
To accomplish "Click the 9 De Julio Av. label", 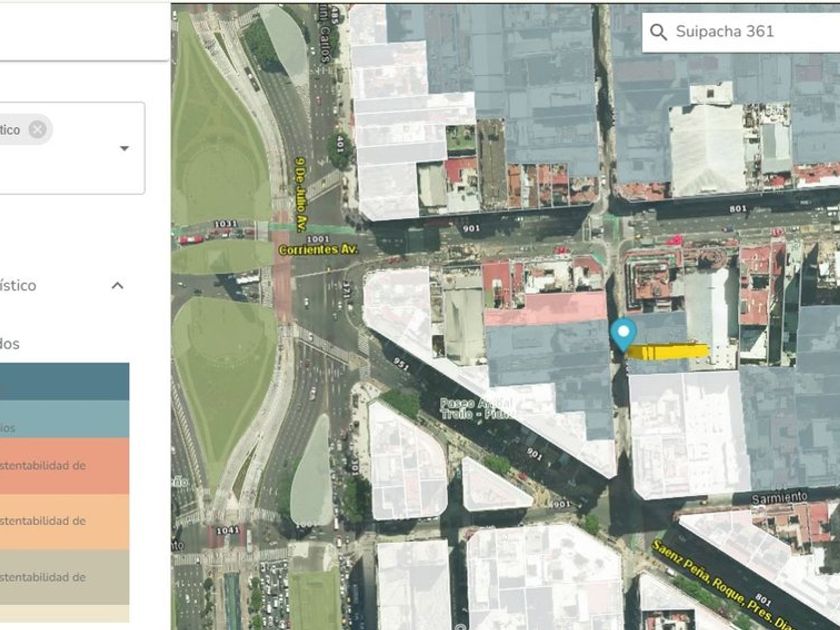I will point(301,195).
